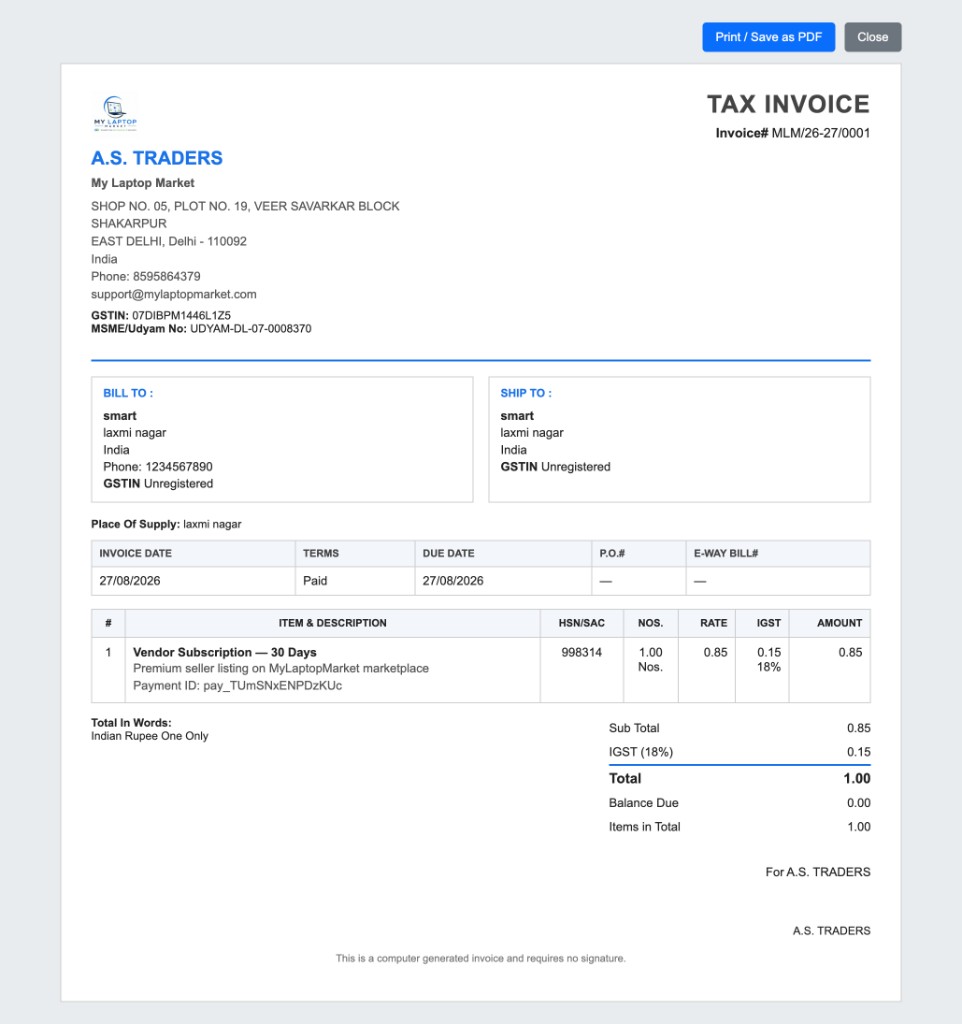The image size is (962, 1024).
Task: Click the Print / Save as PDF button
Action: 768,37
